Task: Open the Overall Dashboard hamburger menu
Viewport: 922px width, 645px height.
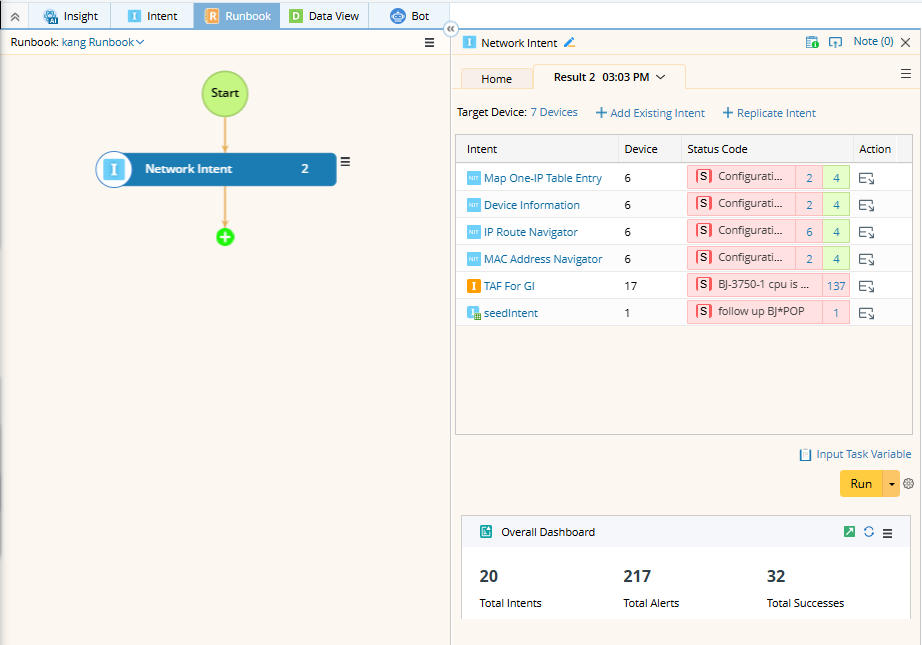Action: 887,533
